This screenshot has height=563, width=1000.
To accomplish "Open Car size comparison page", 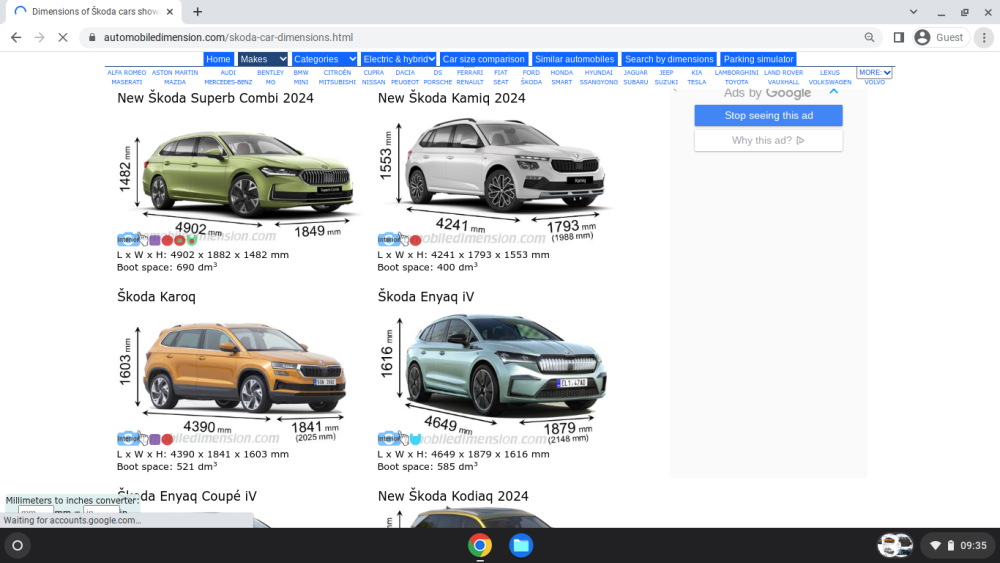I will point(483,59).
